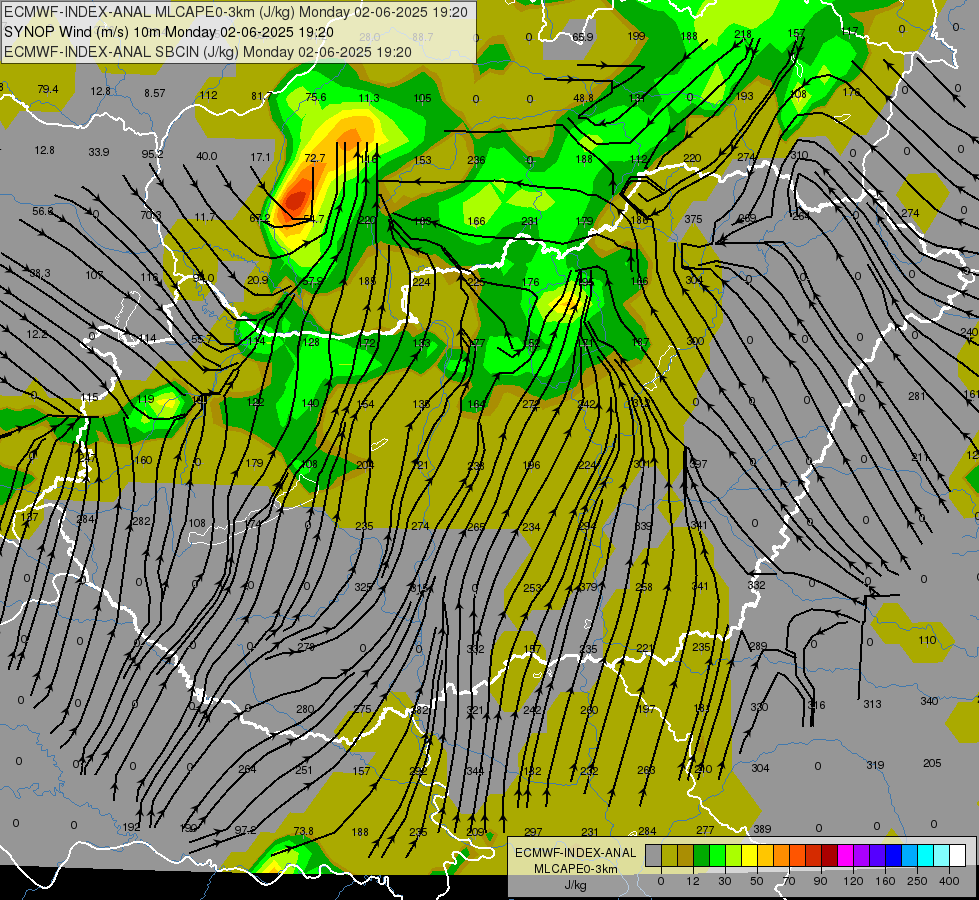
Task: Select the pure yellow legend swatch
Action: [x=749, y=856]
